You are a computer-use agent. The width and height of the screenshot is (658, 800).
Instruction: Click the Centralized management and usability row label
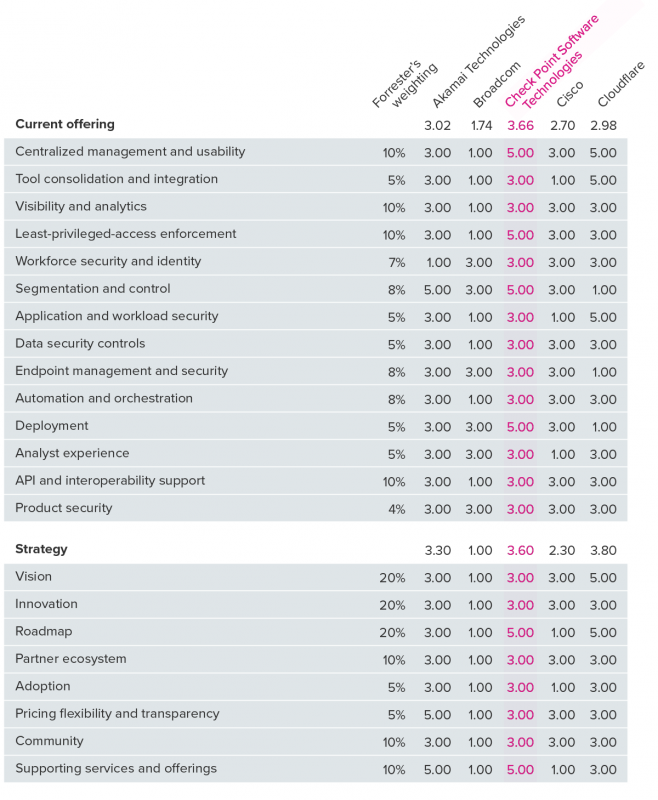click(x=130, y=152)
